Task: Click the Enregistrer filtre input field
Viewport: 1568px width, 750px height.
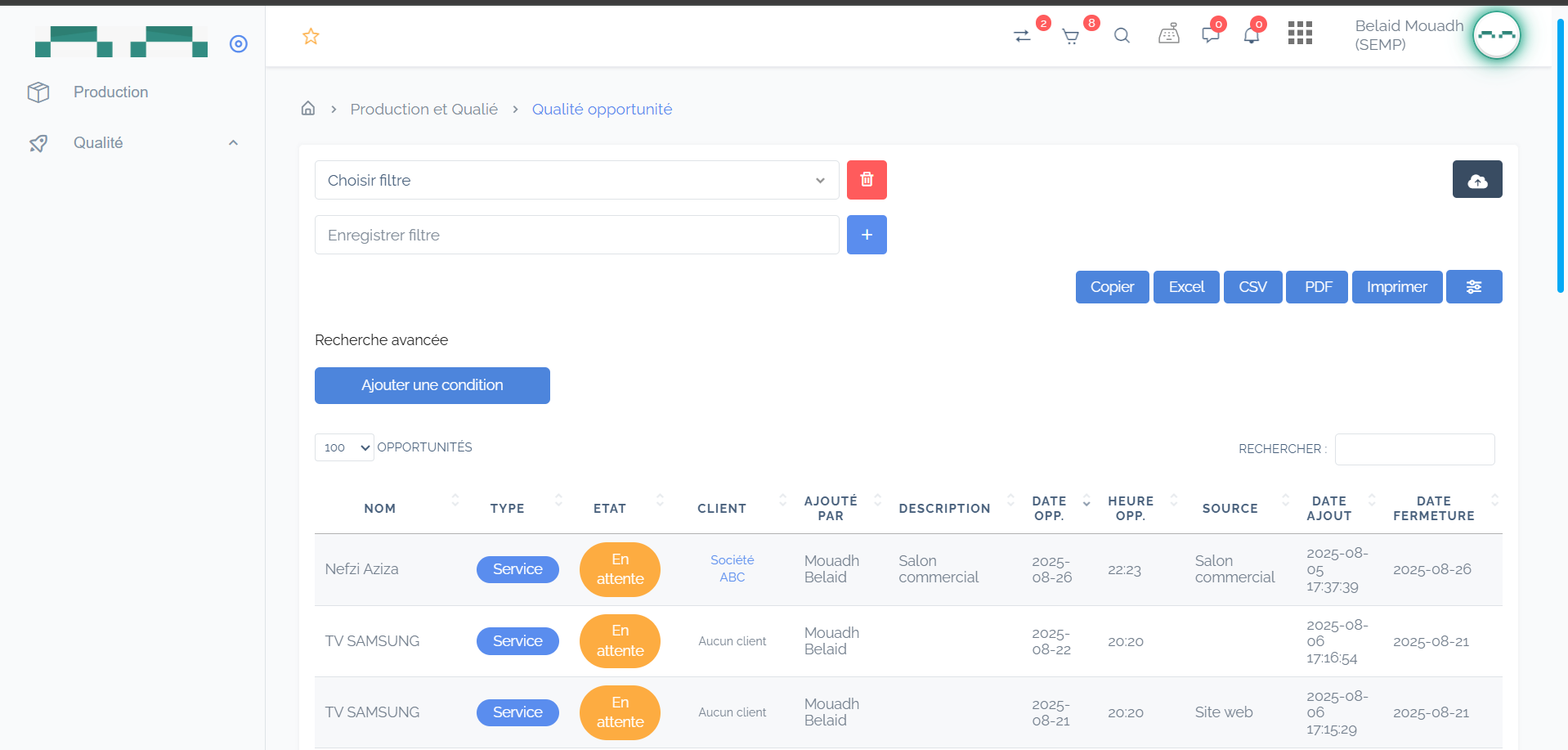Action: point(576,235)
